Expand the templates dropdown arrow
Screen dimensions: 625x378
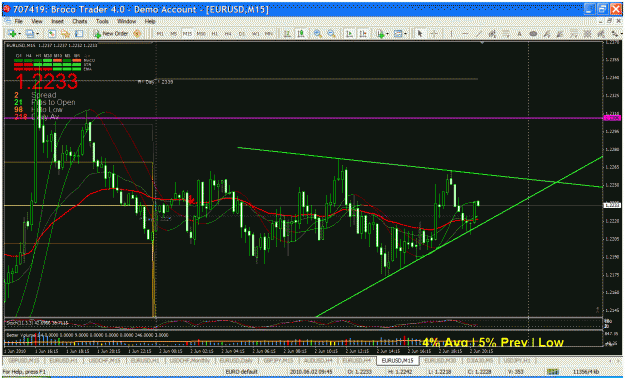click(406, 34)
